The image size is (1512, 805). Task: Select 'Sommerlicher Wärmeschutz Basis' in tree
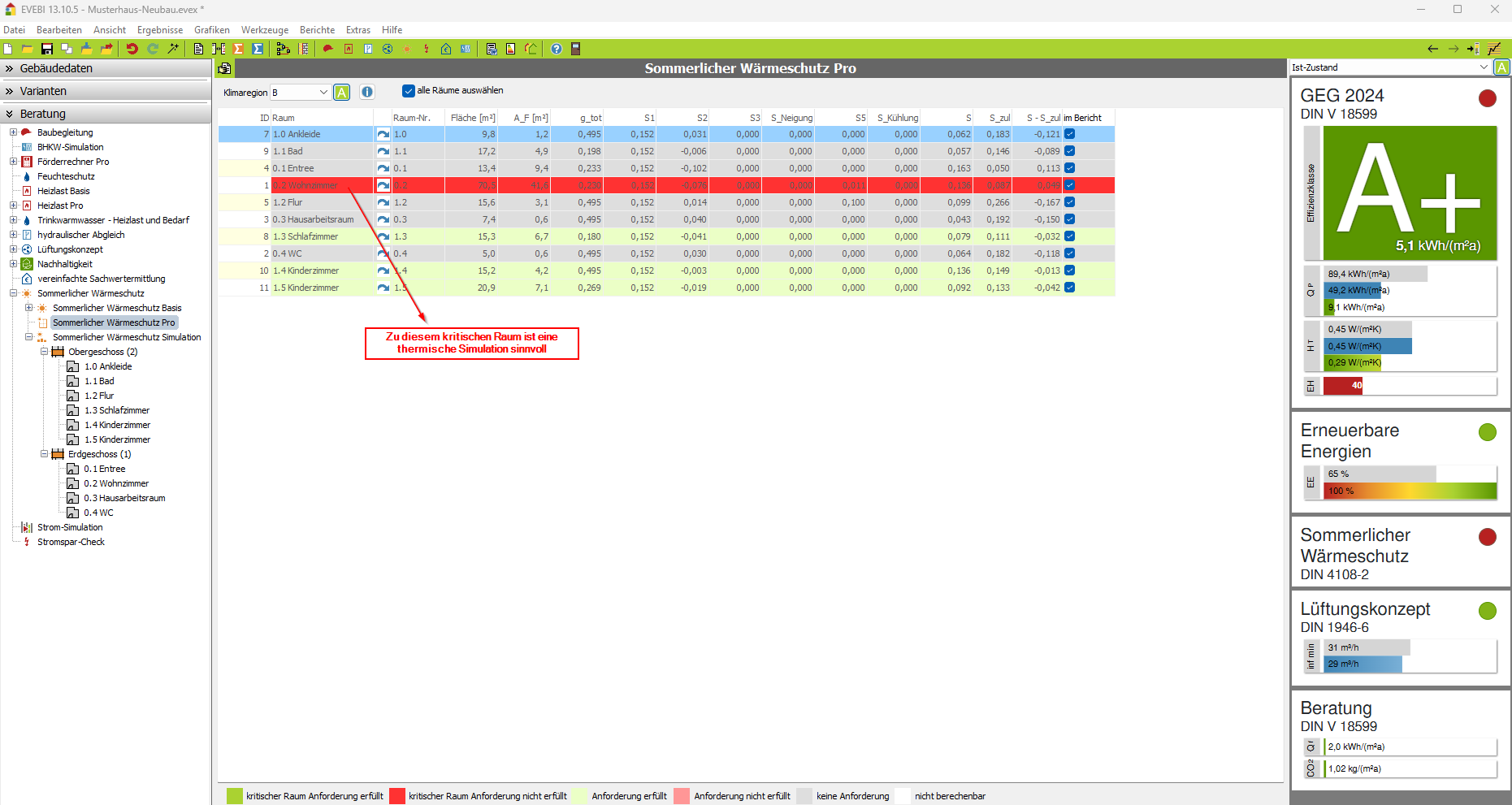117,308
